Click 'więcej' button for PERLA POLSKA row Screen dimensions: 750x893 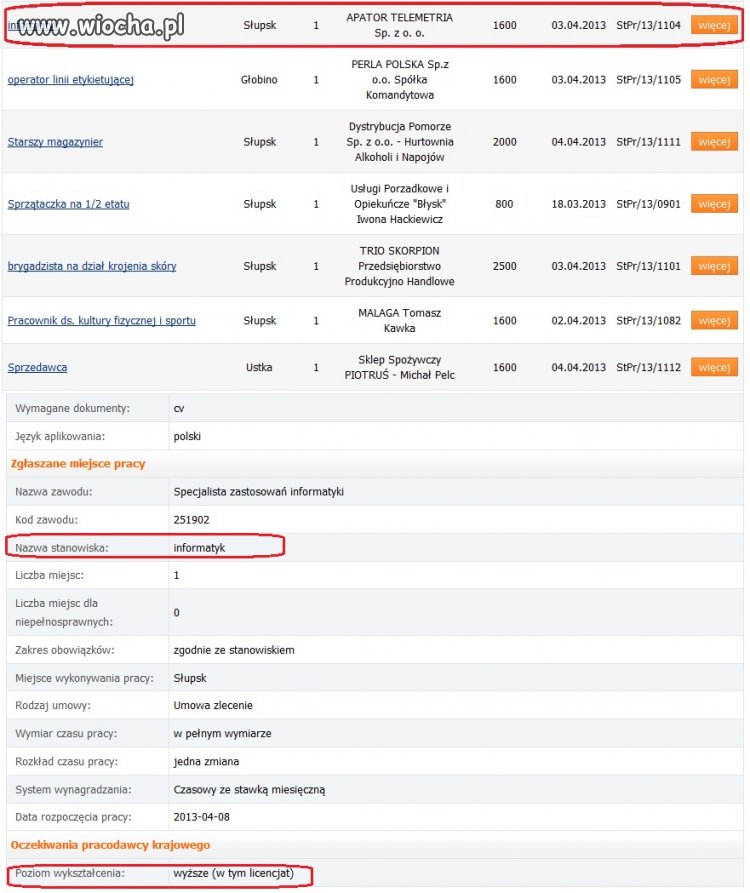tap(714, 80)
